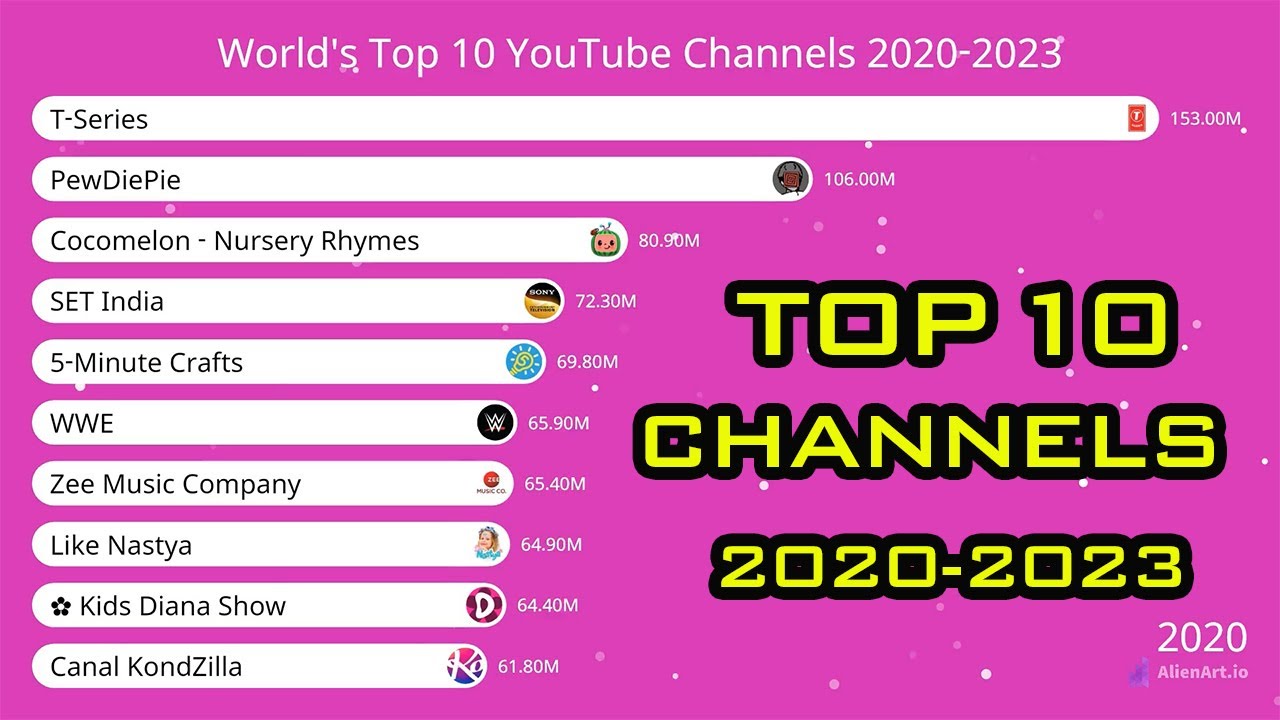Viewport: 1280px width, 720px height.
Task: Click the chart title World's Top 10 YouTube Channels
Action: pyautogui.click(x=639, y=54)
